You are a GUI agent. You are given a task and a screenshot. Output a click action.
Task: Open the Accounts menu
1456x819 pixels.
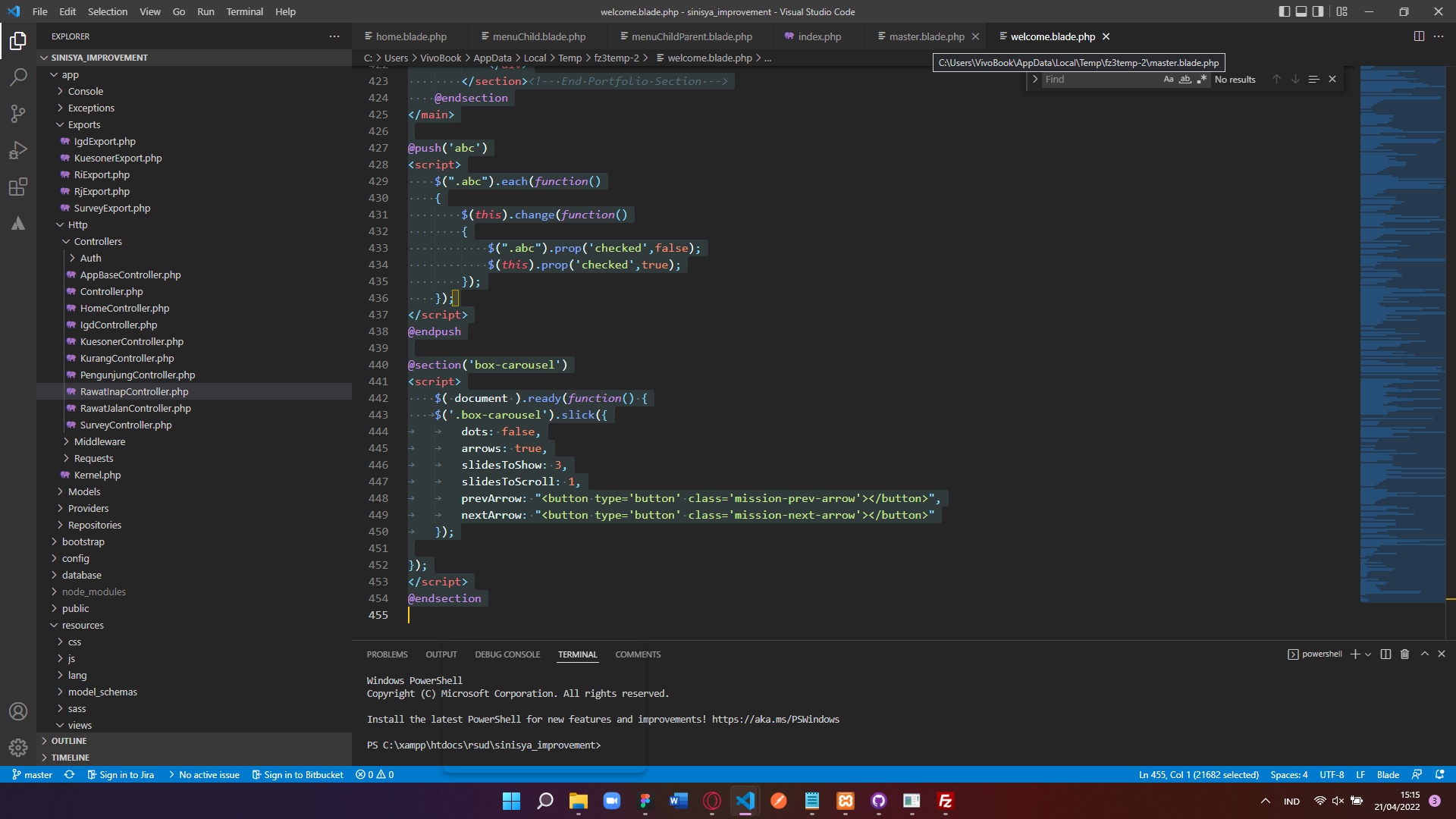pos(18,711)
